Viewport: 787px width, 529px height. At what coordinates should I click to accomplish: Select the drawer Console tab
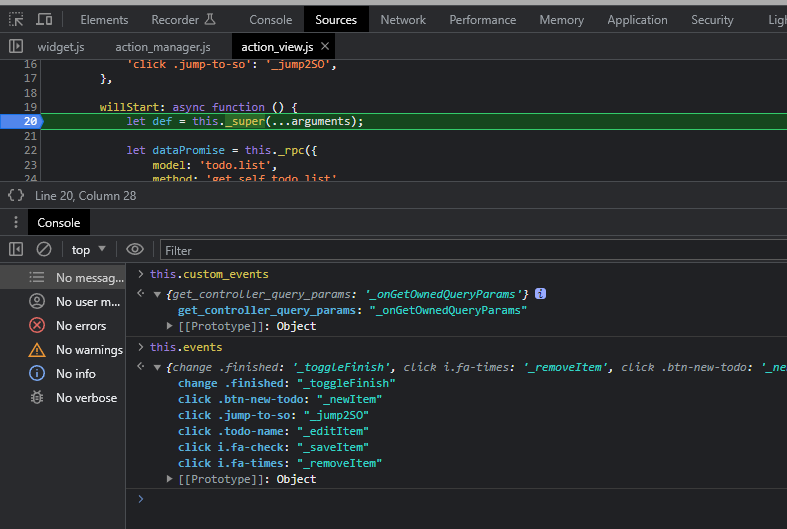coord(59,222)
